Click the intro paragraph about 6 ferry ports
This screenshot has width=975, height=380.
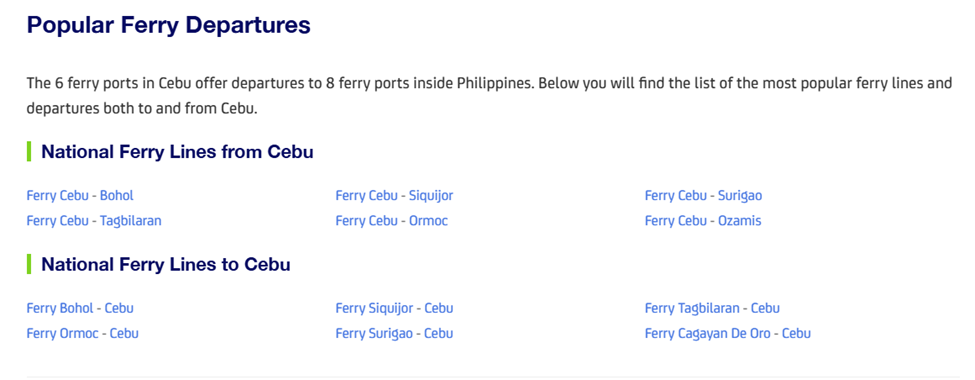pos(489,96)
